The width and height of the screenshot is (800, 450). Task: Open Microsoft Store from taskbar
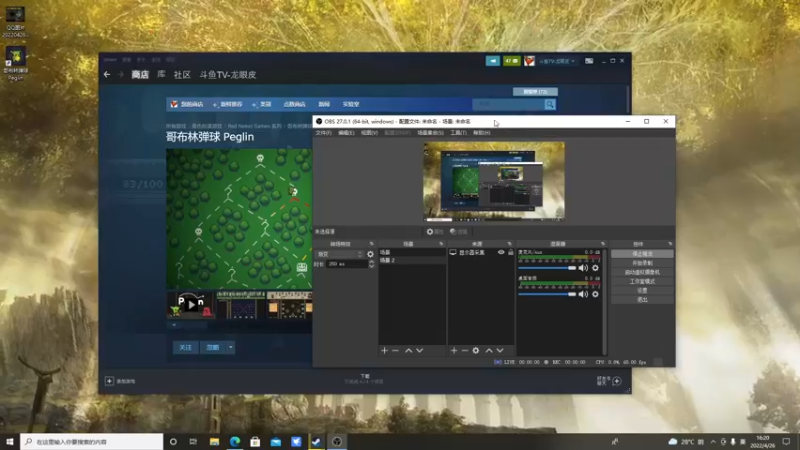pos(255,441)
